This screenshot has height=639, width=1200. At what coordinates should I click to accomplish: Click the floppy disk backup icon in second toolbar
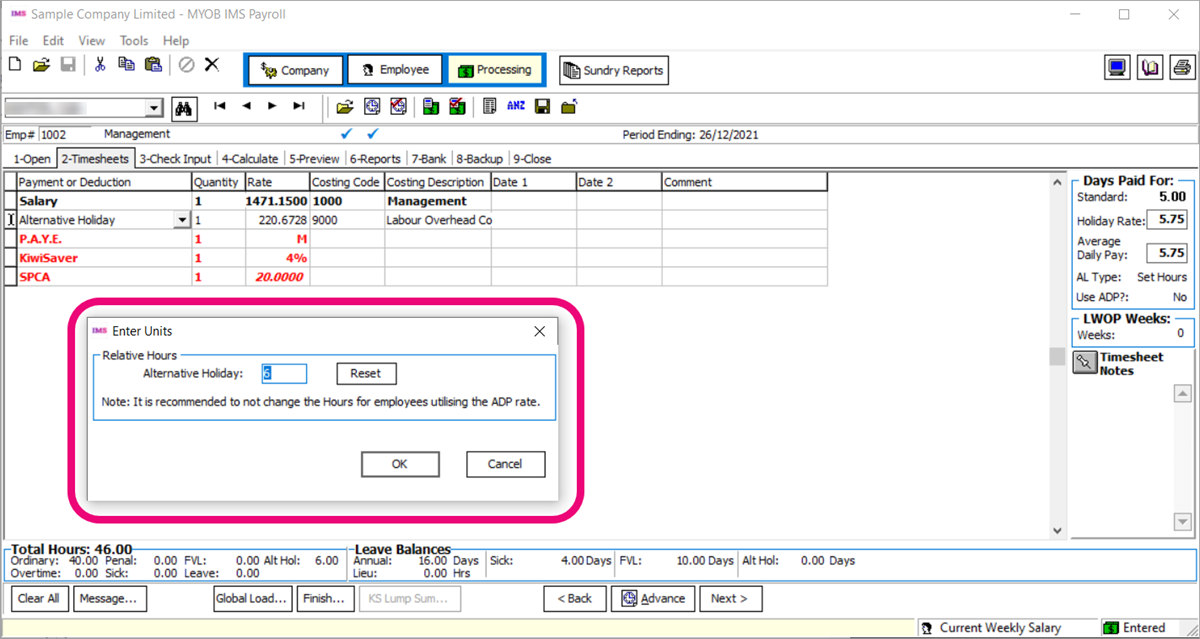pos(542,106)
